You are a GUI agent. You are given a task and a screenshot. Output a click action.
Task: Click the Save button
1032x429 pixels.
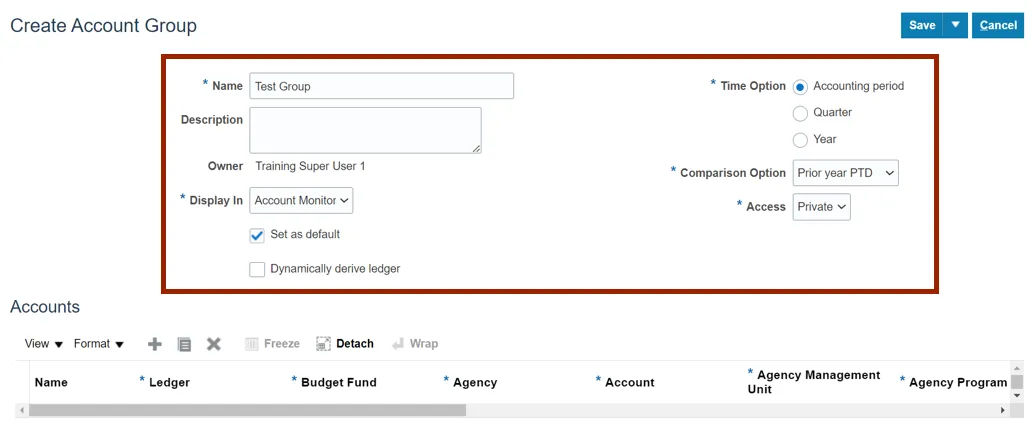tap(922, 25)
